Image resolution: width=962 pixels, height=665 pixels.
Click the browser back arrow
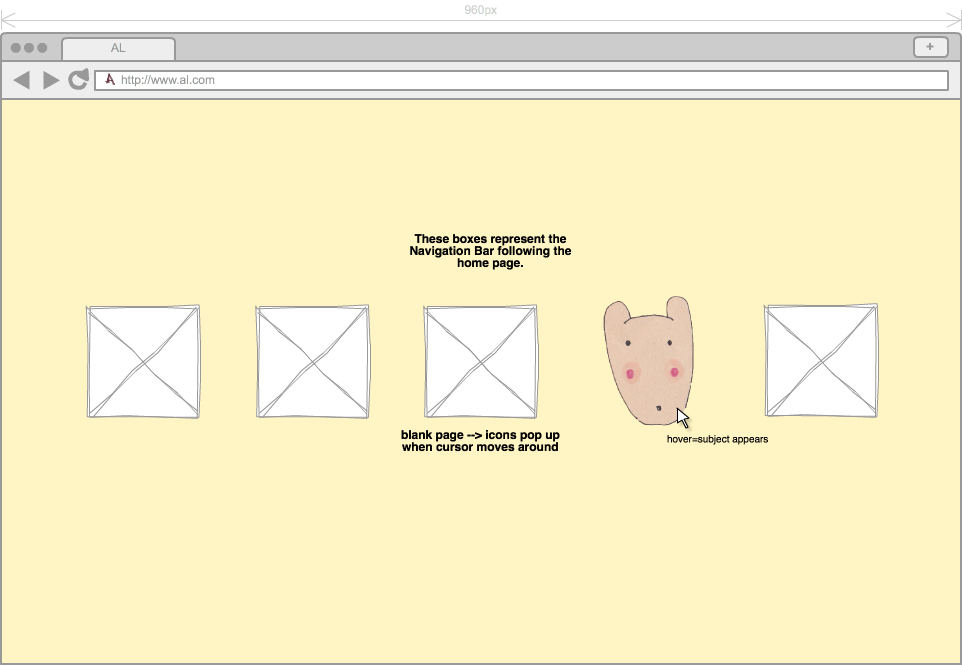[x=21, y=80]
